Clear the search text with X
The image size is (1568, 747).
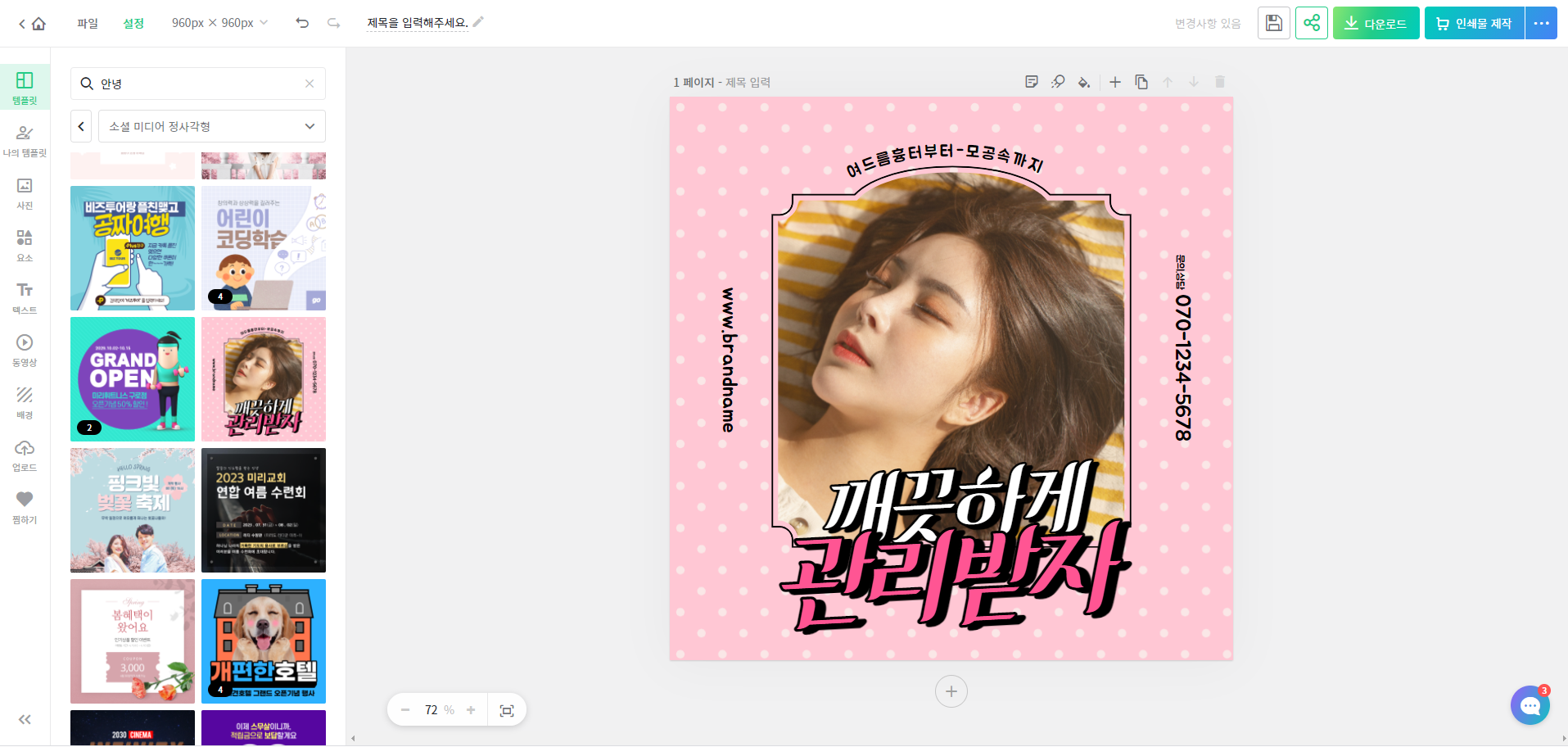point(310,84)
